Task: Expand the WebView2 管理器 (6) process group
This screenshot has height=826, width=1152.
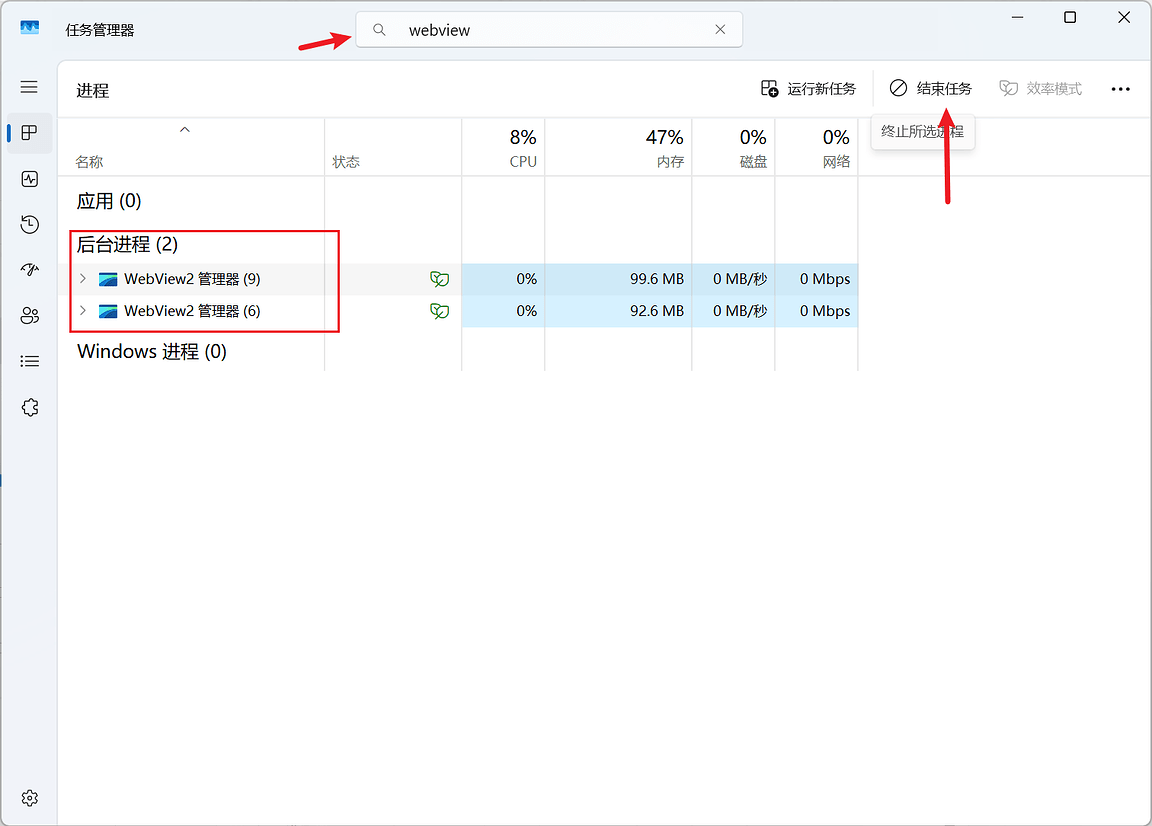Action: point(83,310)
